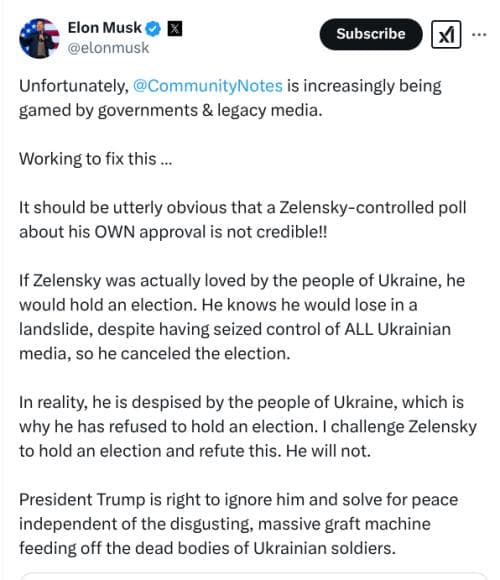Click the capitalized word OWN in the post
The image size is (500, 580).
[x=115, y=232]
